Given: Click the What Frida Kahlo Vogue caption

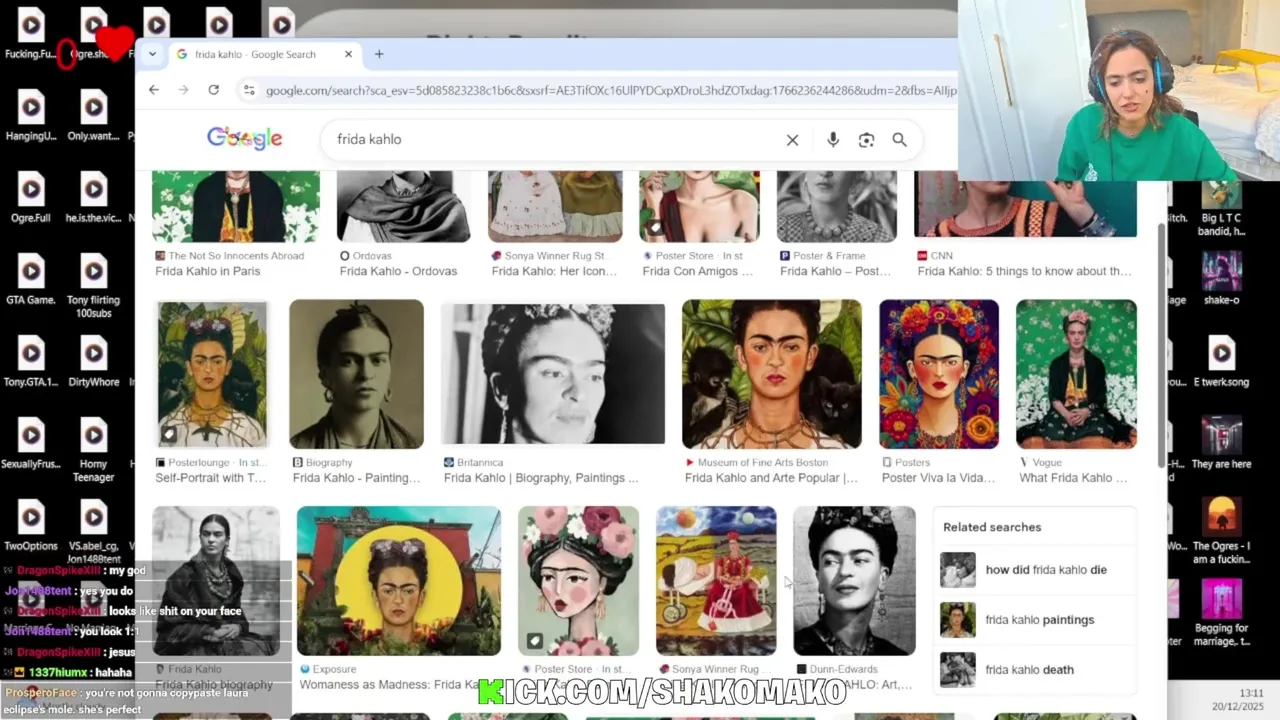Looking at the screenshot, I should 1073,478.
